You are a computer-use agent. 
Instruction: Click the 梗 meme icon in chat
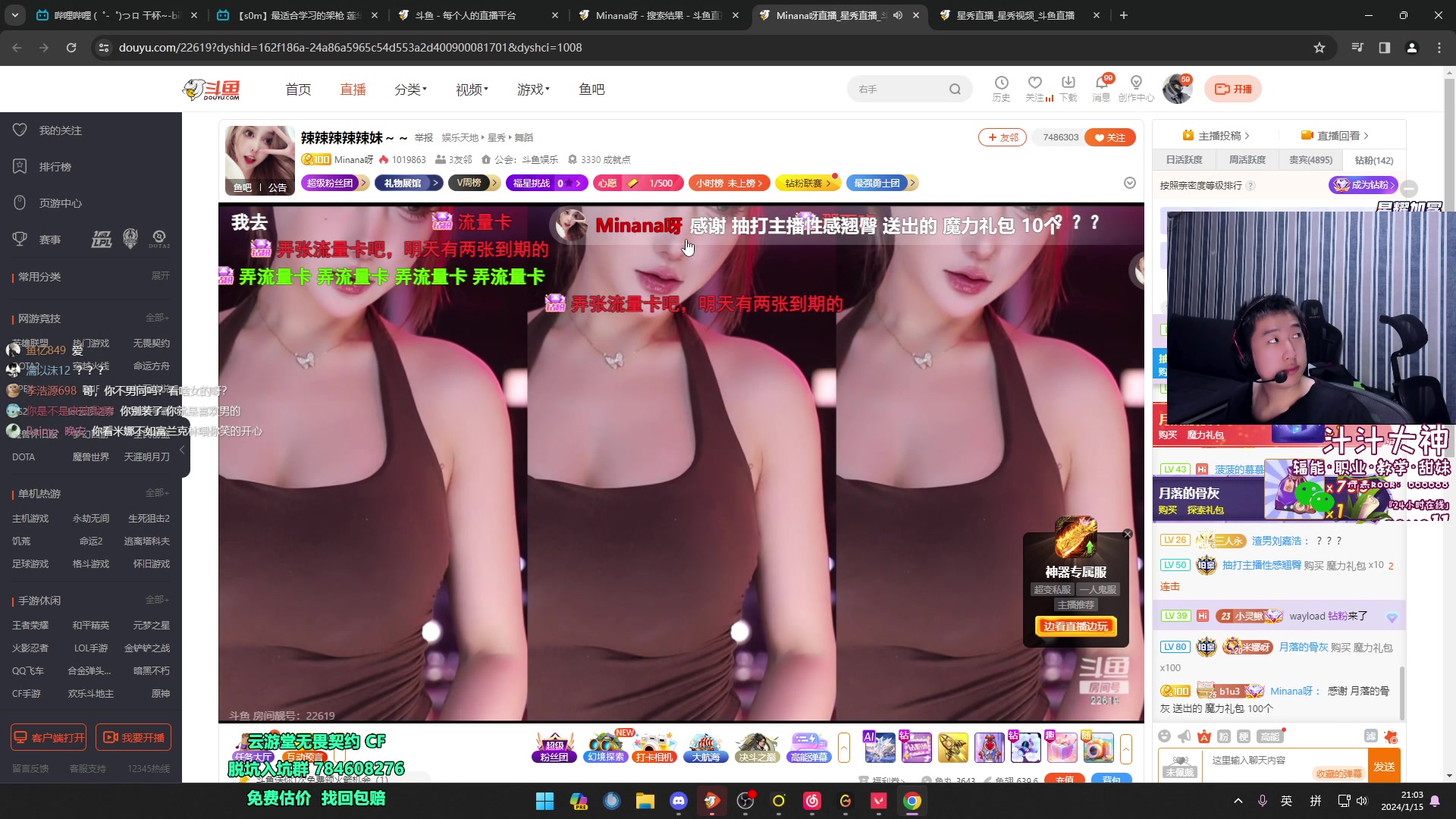pos(1244,736)
